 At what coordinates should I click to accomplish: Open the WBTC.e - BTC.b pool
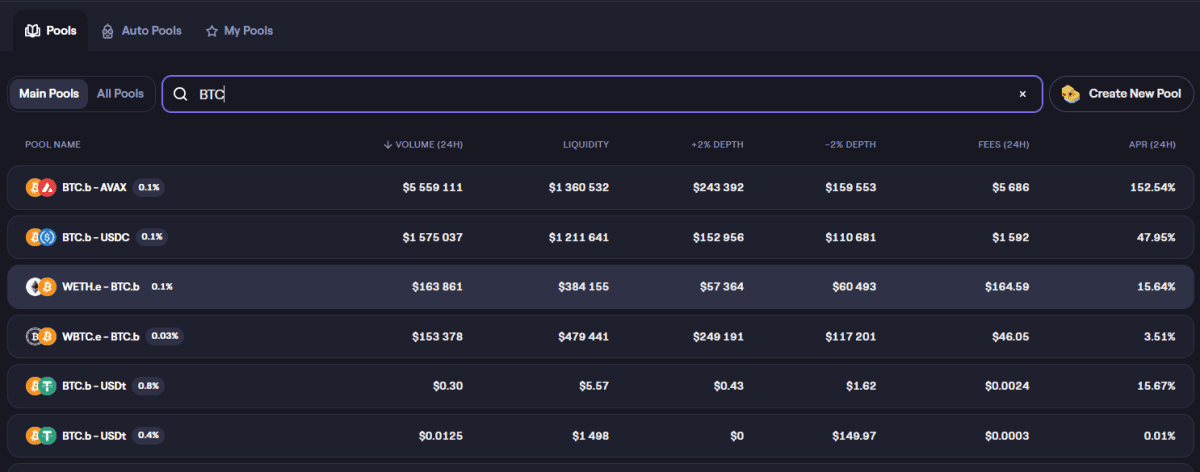600,336
